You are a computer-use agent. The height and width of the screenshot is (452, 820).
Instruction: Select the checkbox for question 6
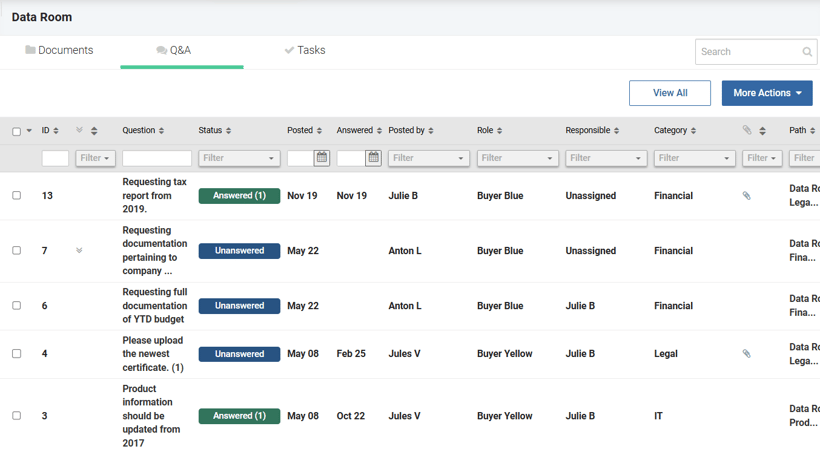[x=16, y=306]
